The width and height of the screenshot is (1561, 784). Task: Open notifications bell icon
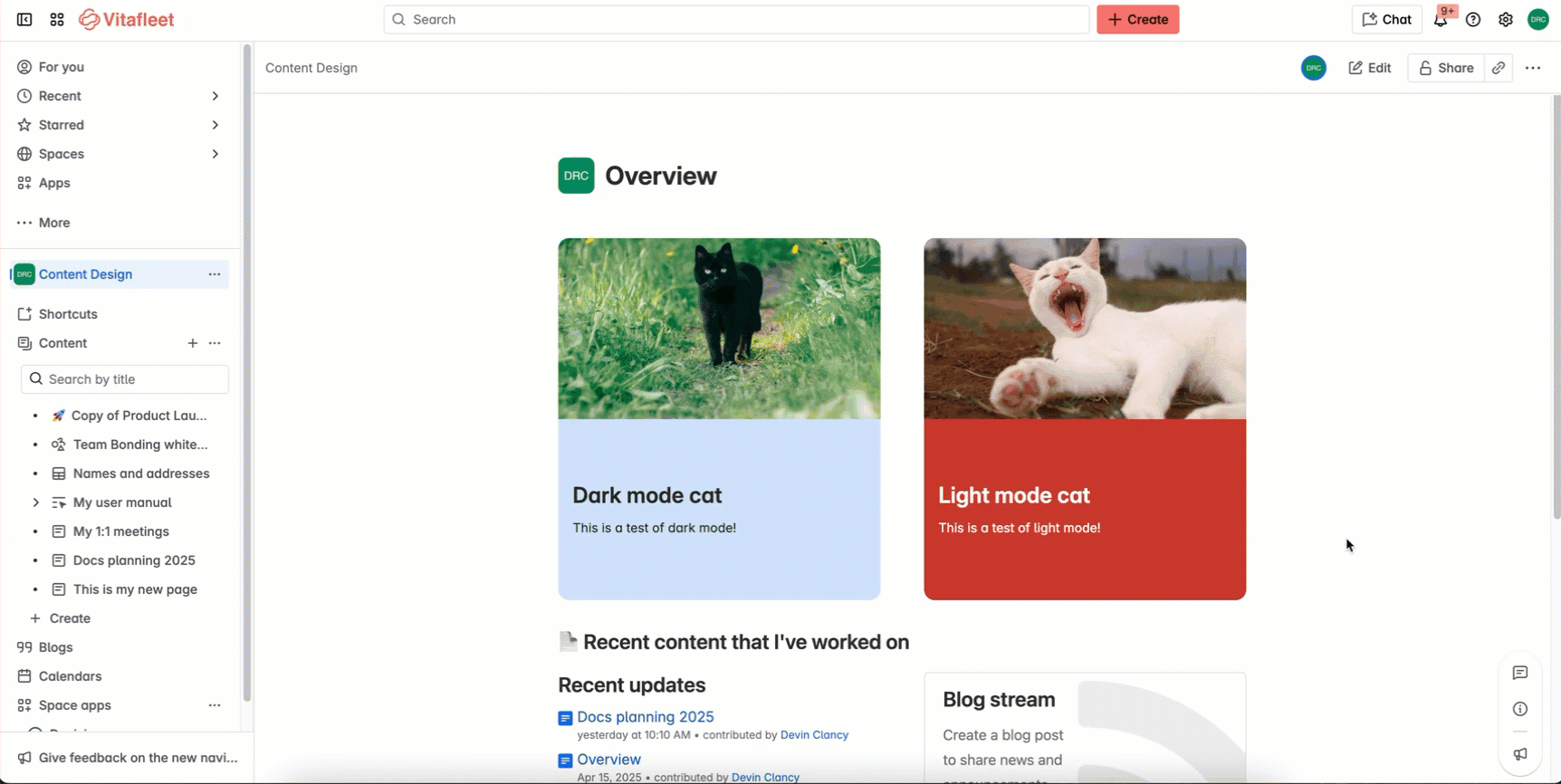tap(1441, 19)
